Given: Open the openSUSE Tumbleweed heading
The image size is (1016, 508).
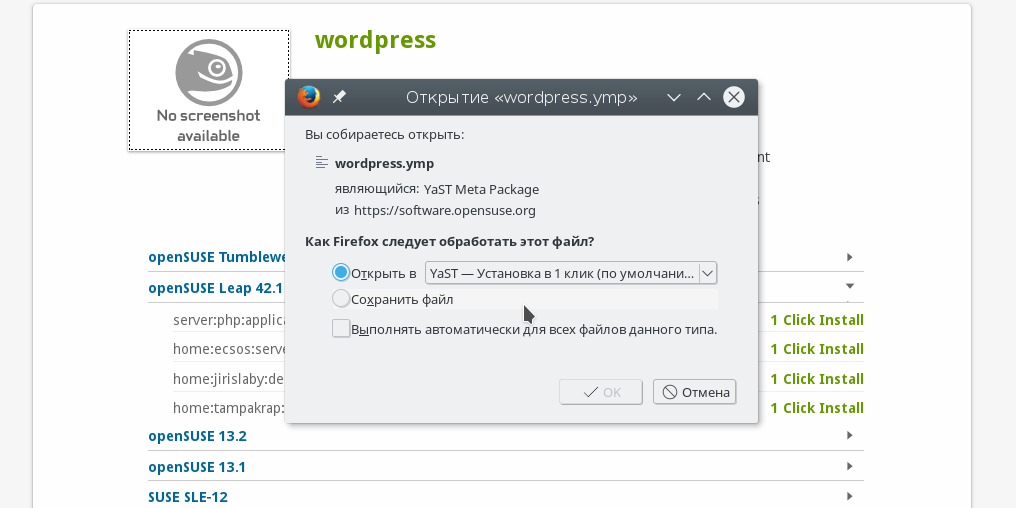Looking at the screenshot, I should click(x=217, y=257).
